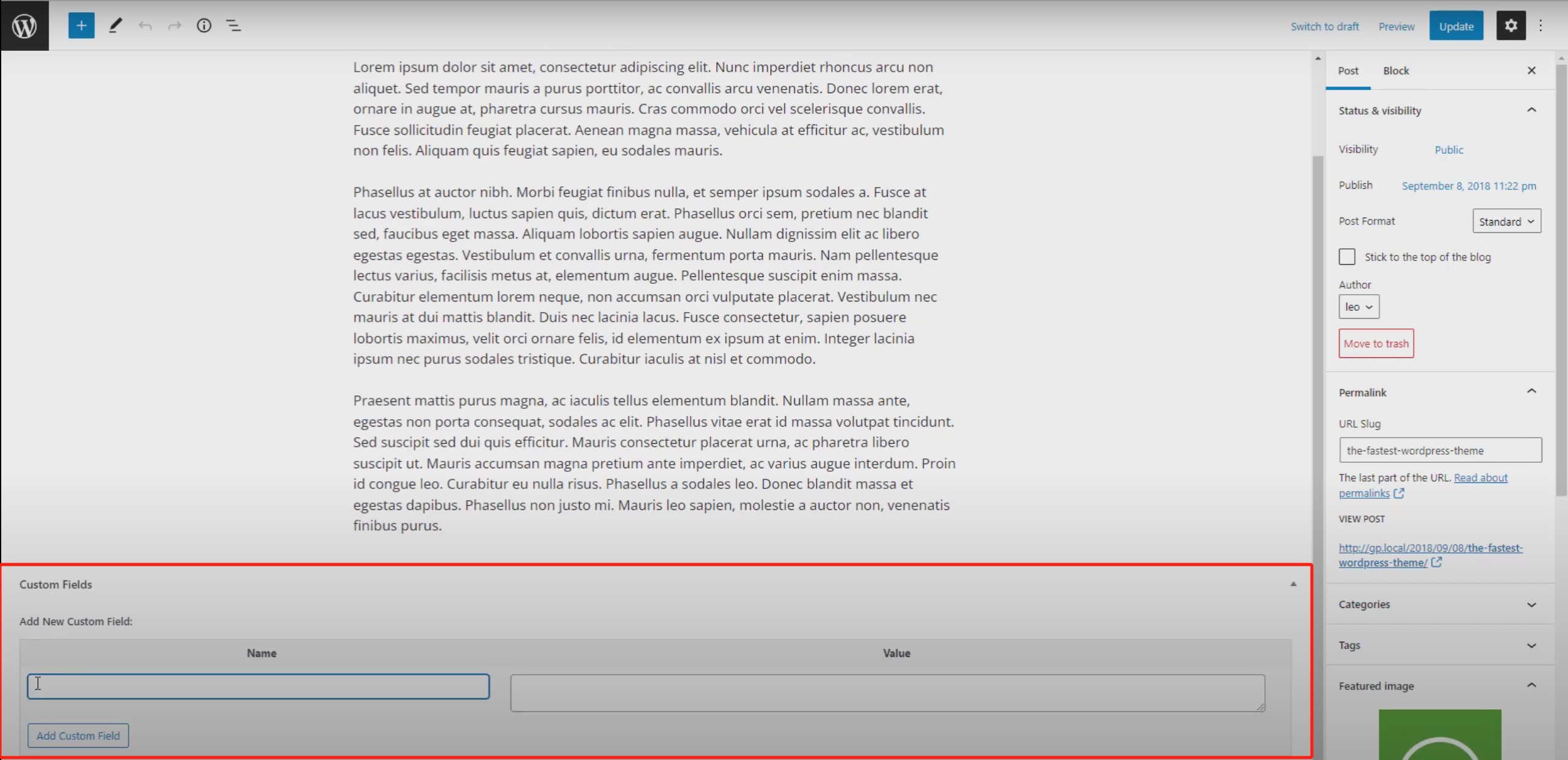Click the Update button

click(x=1456, y=26)
